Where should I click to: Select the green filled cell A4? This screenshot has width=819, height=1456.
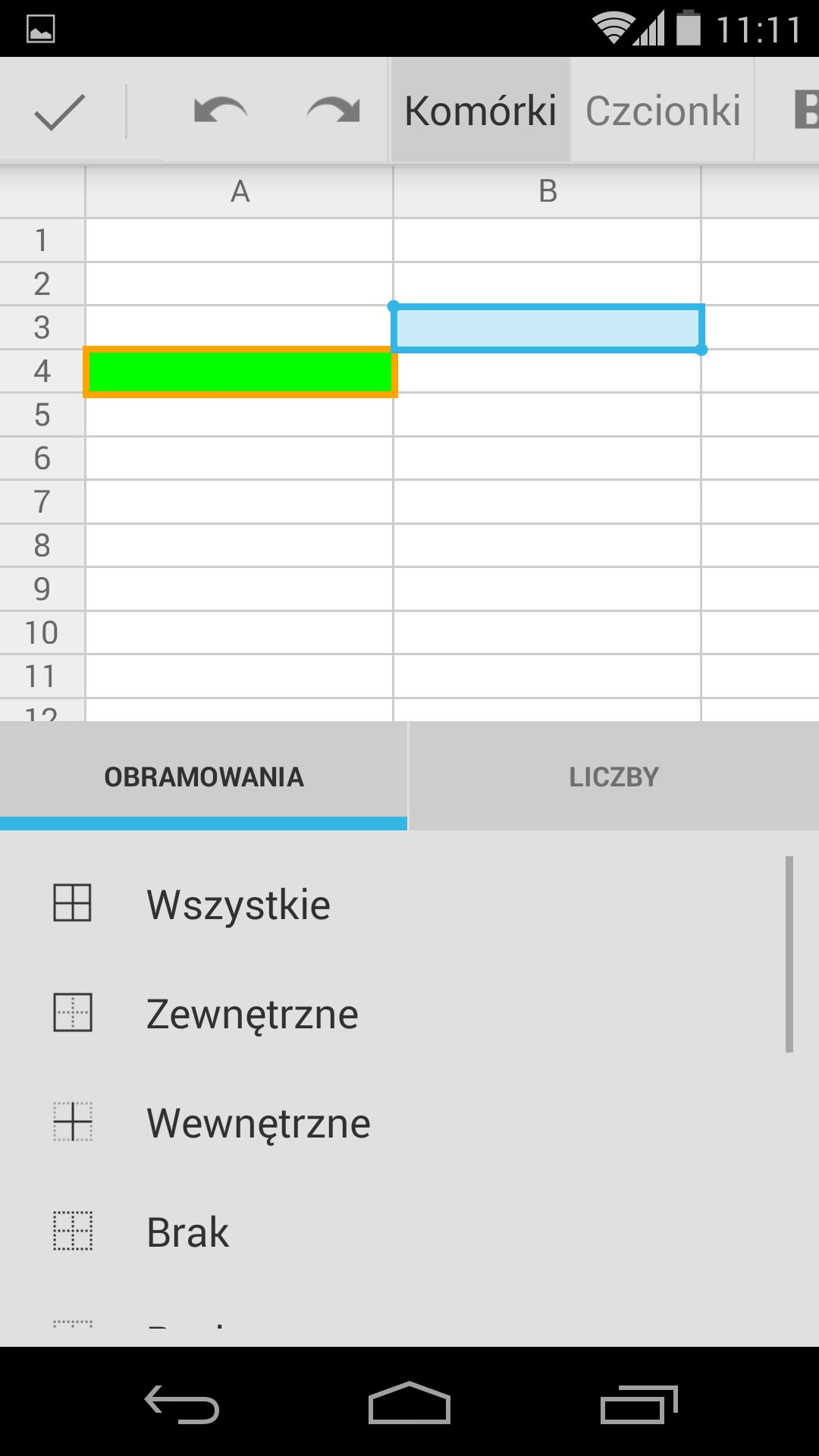point(240,372)
